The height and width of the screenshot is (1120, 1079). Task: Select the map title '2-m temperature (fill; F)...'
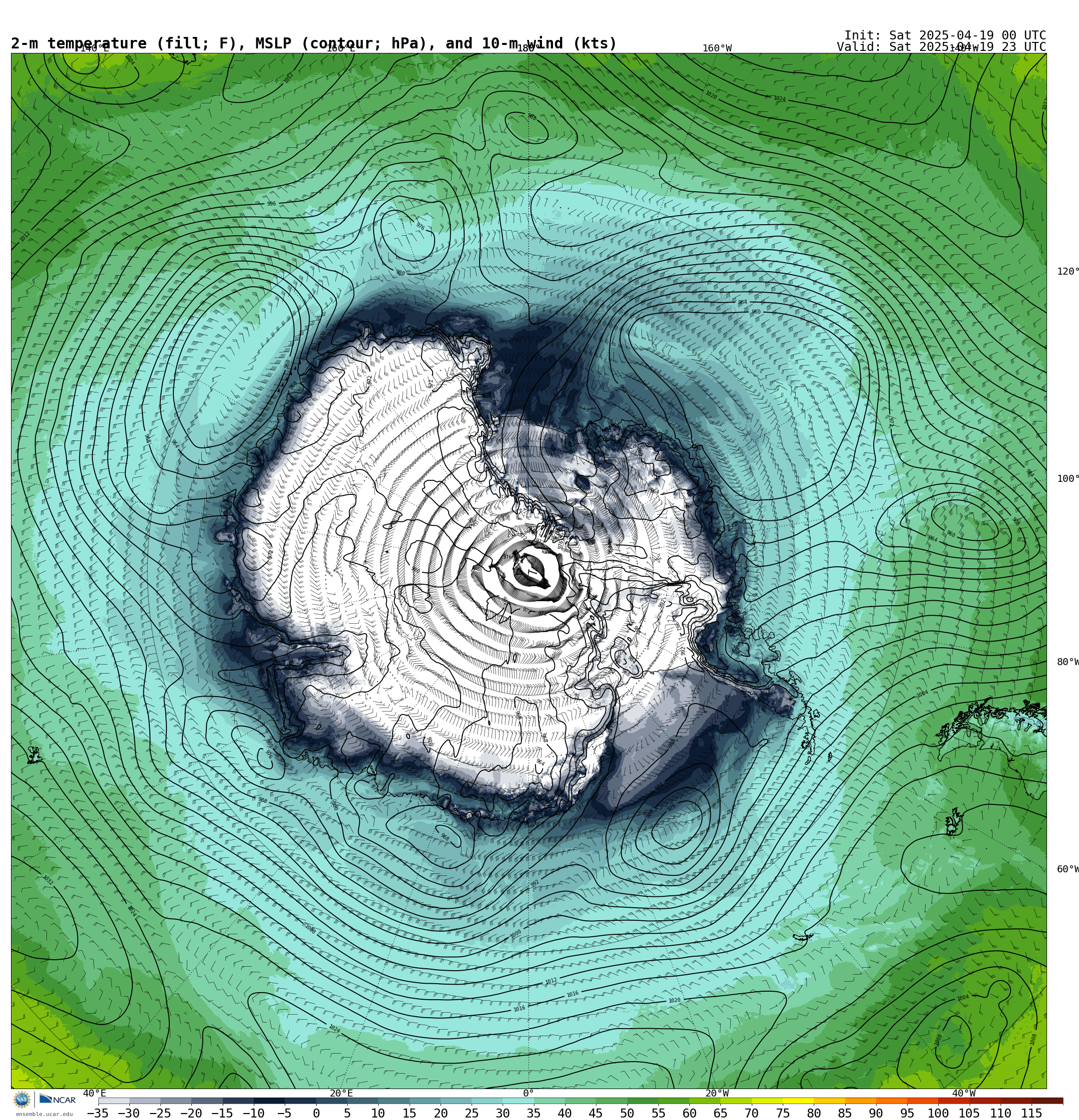point(314,43)
